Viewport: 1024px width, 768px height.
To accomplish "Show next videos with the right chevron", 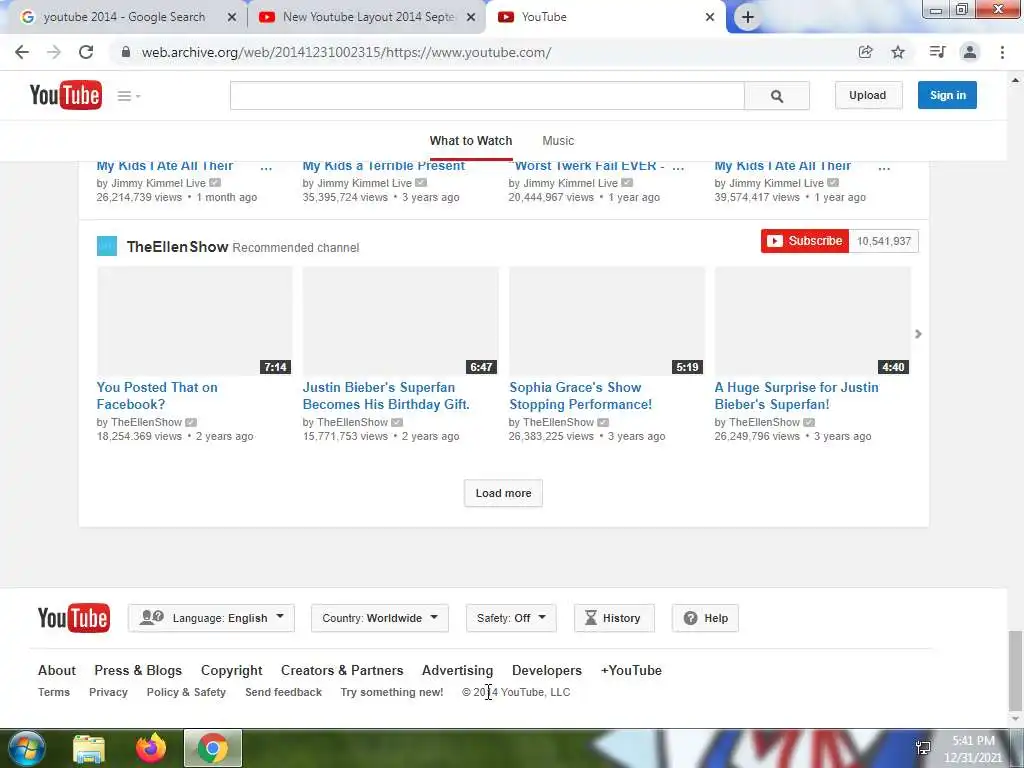I will click(918, 334).
